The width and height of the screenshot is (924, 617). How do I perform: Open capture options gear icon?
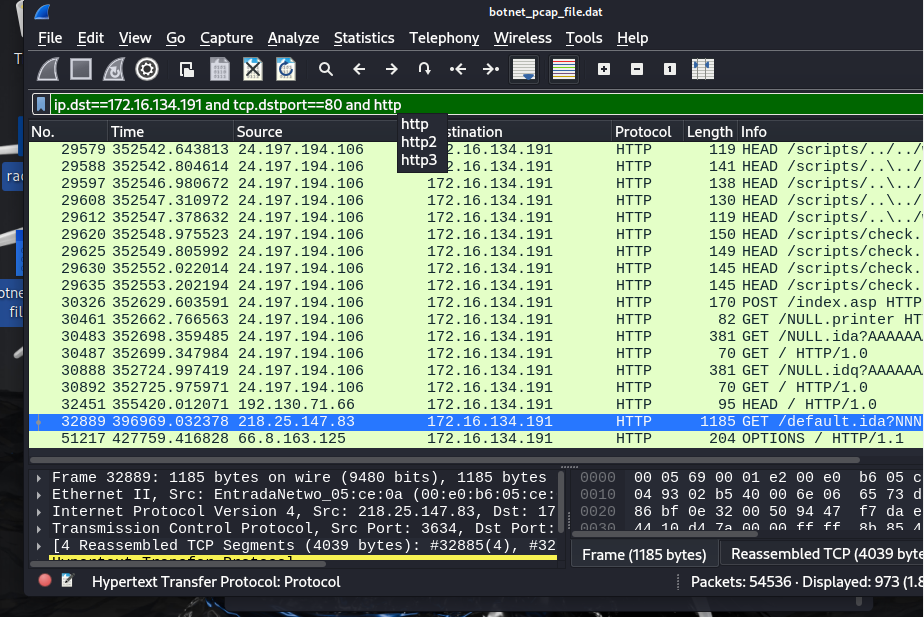[x=147, y=69]
